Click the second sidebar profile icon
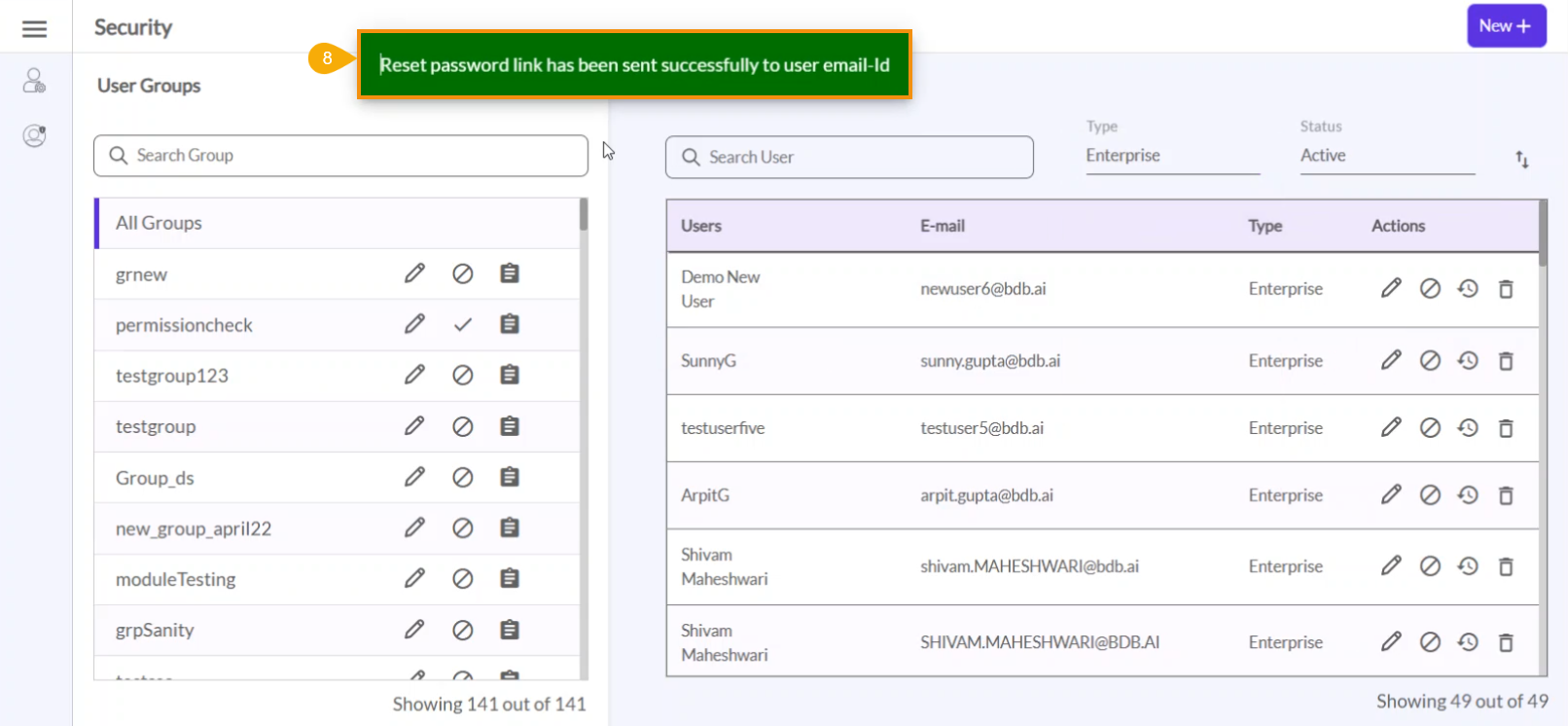Image resolution: width=1568 pixels, height=726 pixels. click(34, 135)
